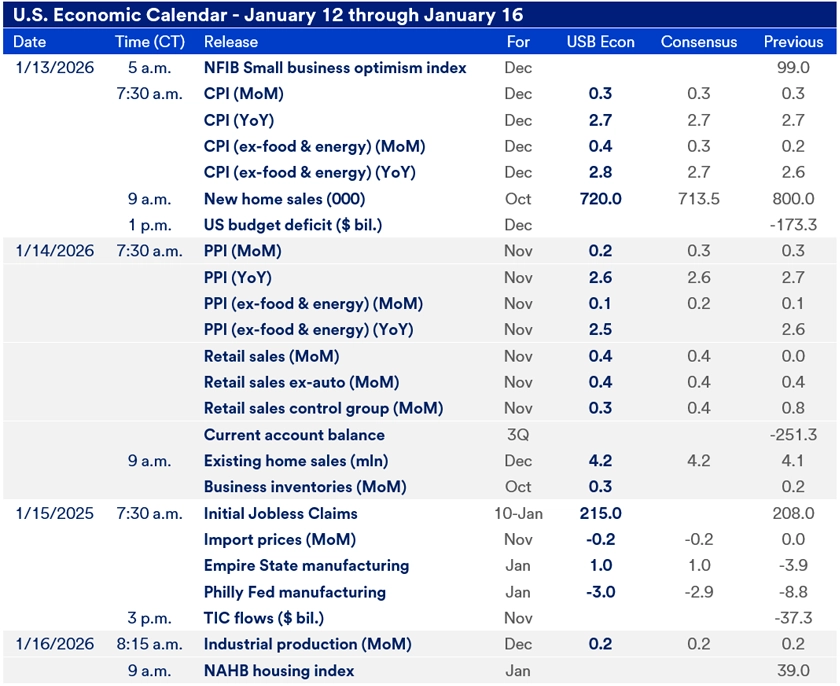Select the NFIB Small business optimism index row
The image size is (840, 686).
pyautogui.click(x=333, y=68)
